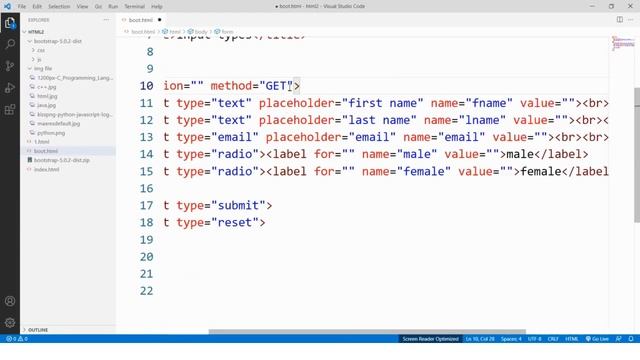The image size is (640, 360).
Task: Click the VS Code logo in title bar
Action: coord(7,6)
